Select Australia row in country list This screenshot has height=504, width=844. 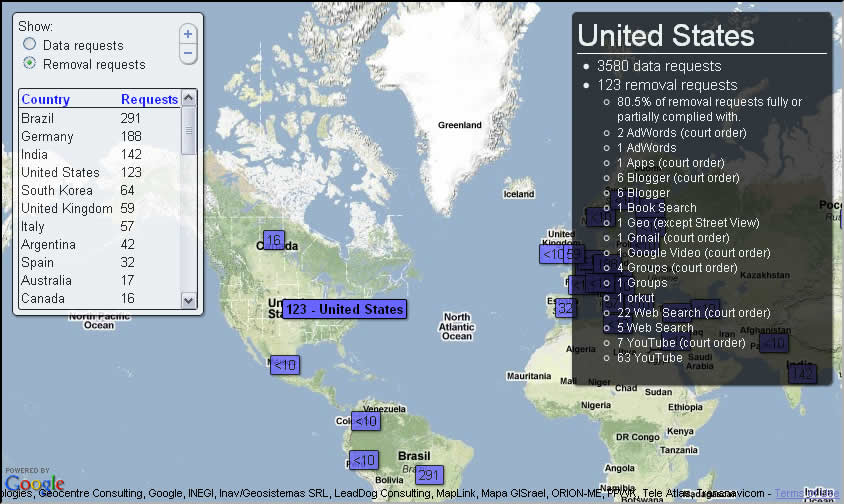pos(100,280)
